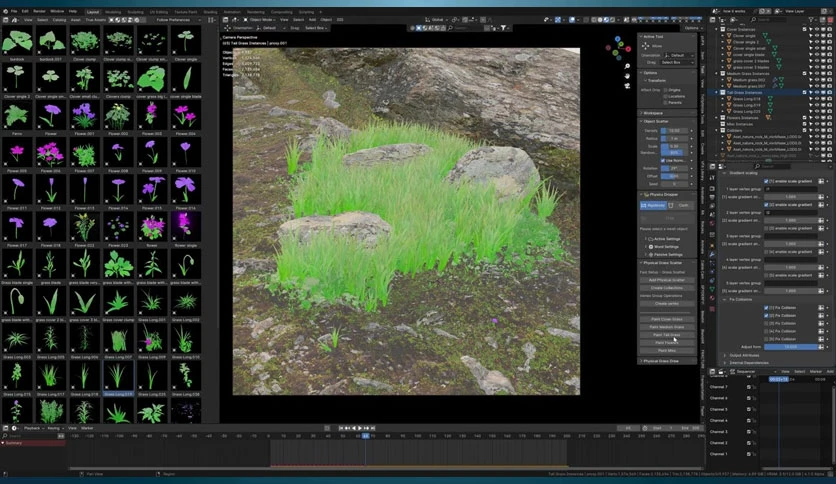Click the collection icon of Tall Grass Instances
The height and width of the screenshot is (484, 836).
coord(723,92)
